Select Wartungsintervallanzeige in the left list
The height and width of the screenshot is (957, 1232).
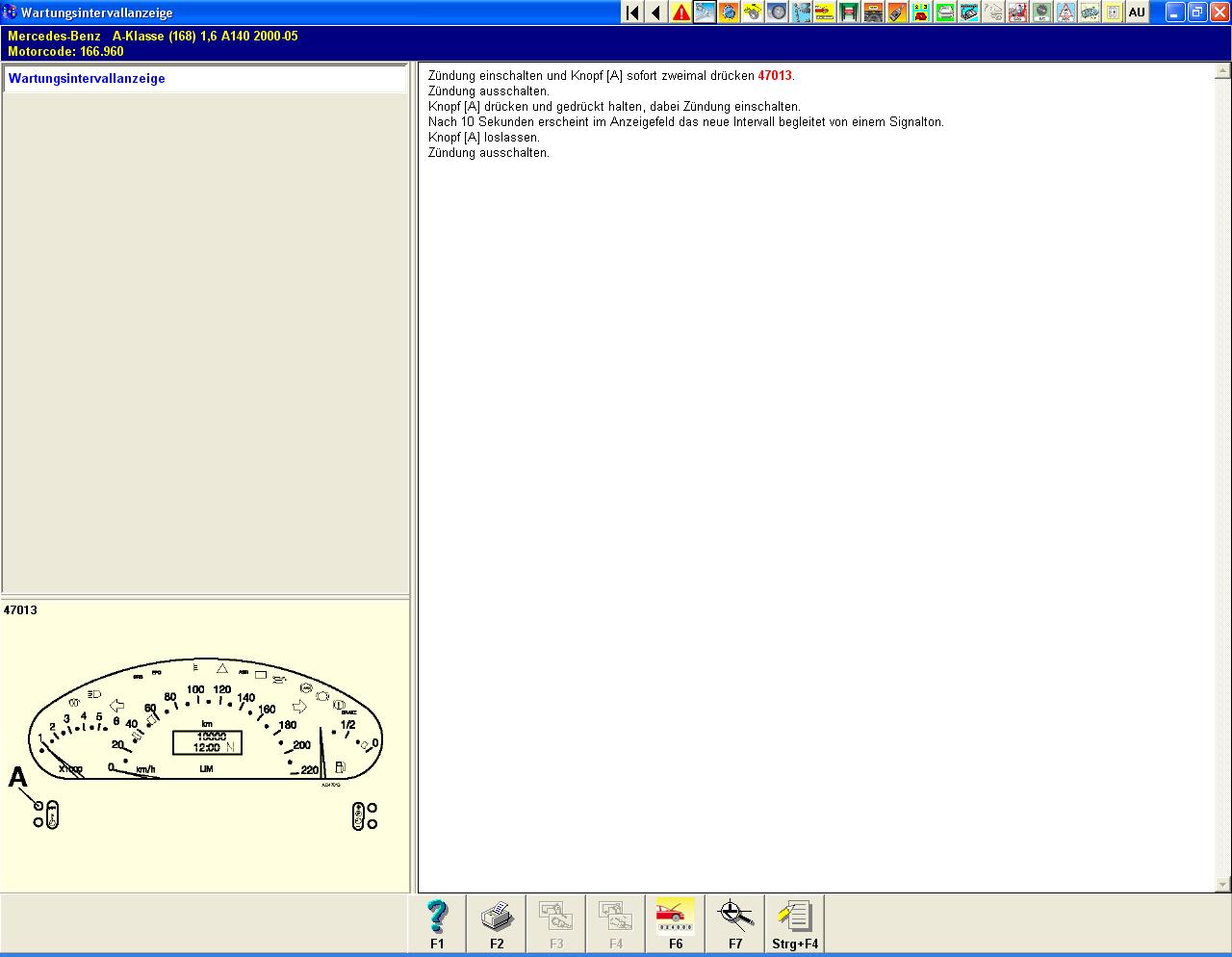point(87,79)
